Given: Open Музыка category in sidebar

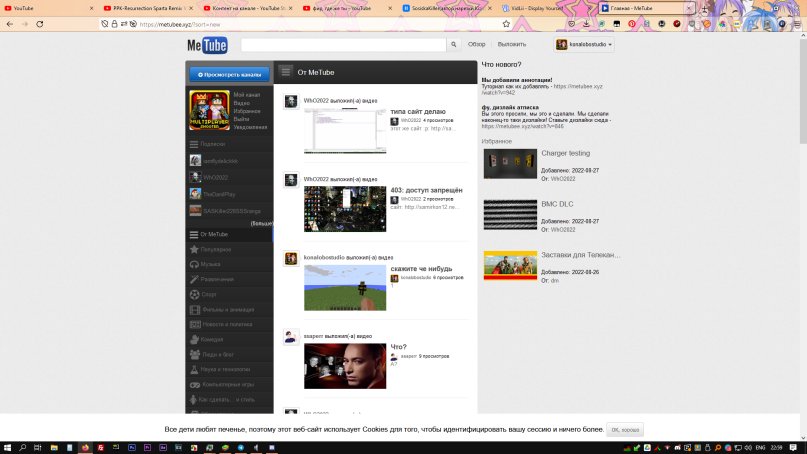Looking at the screenshot, I should click(210, 264).
